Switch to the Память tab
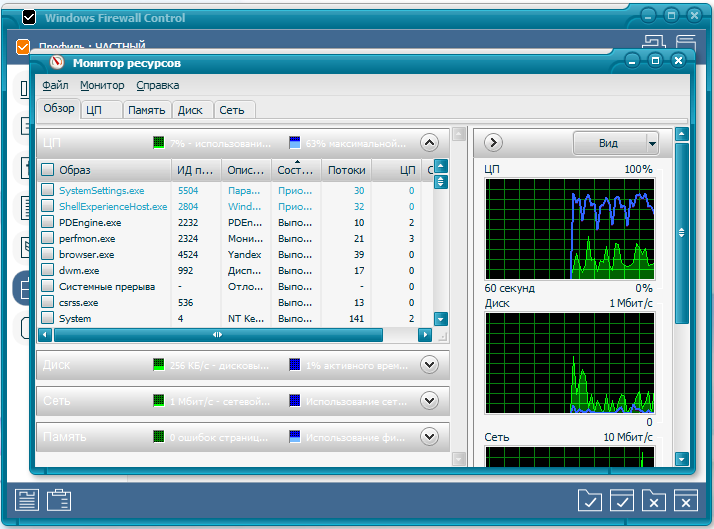The image size is (714, 529). [x=147, y=111]
